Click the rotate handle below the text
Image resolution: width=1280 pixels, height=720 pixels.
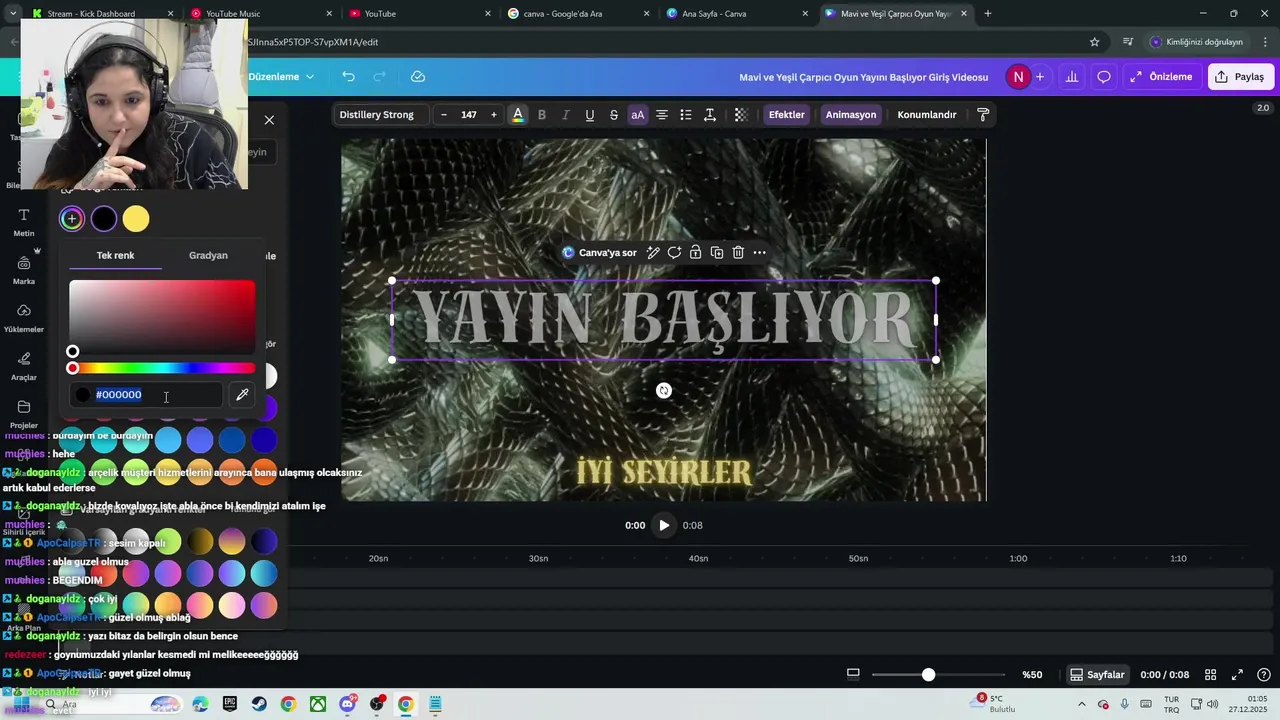pos(664,391)
